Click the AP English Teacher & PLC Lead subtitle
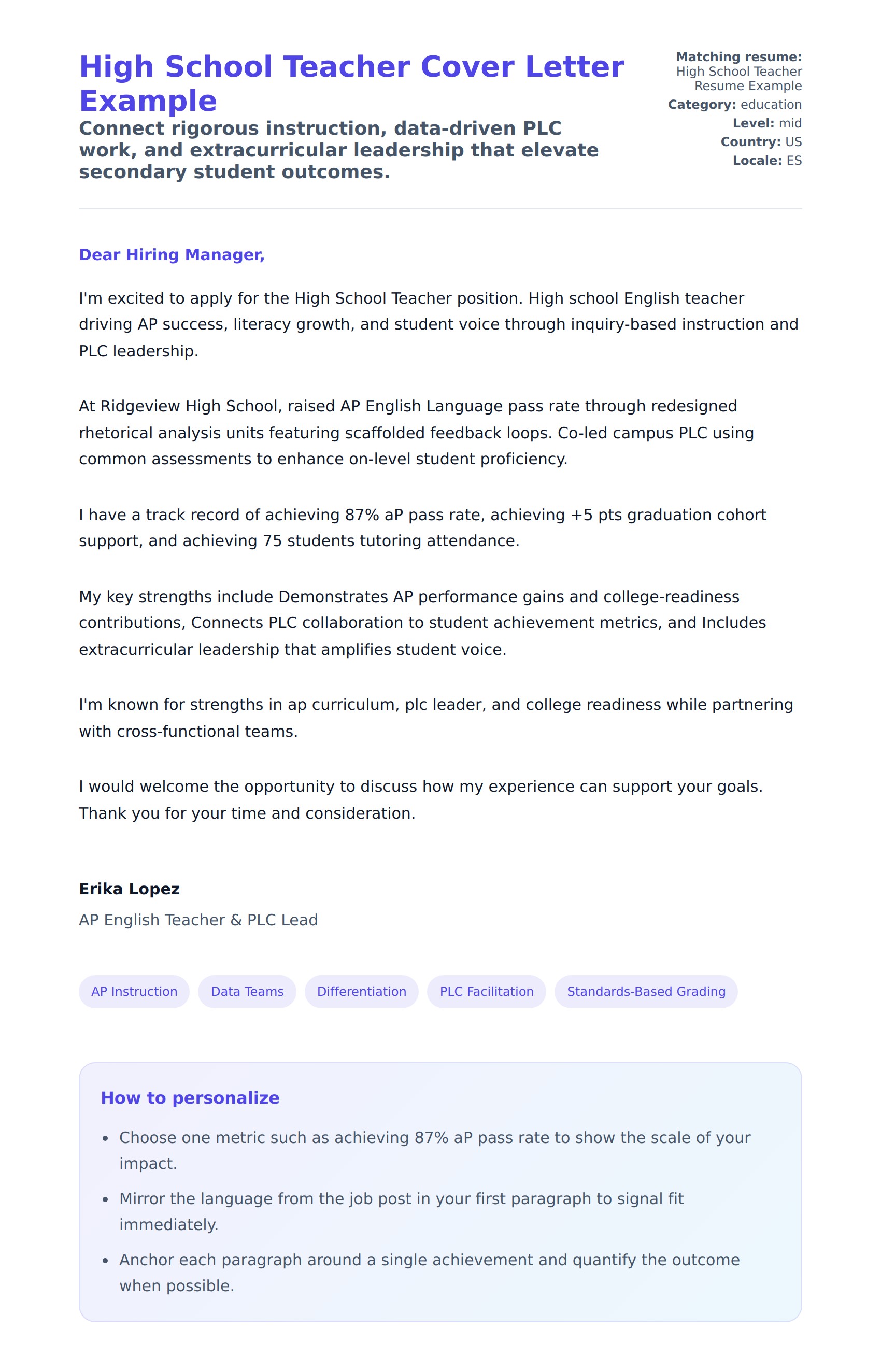 (x=198, y=920)
